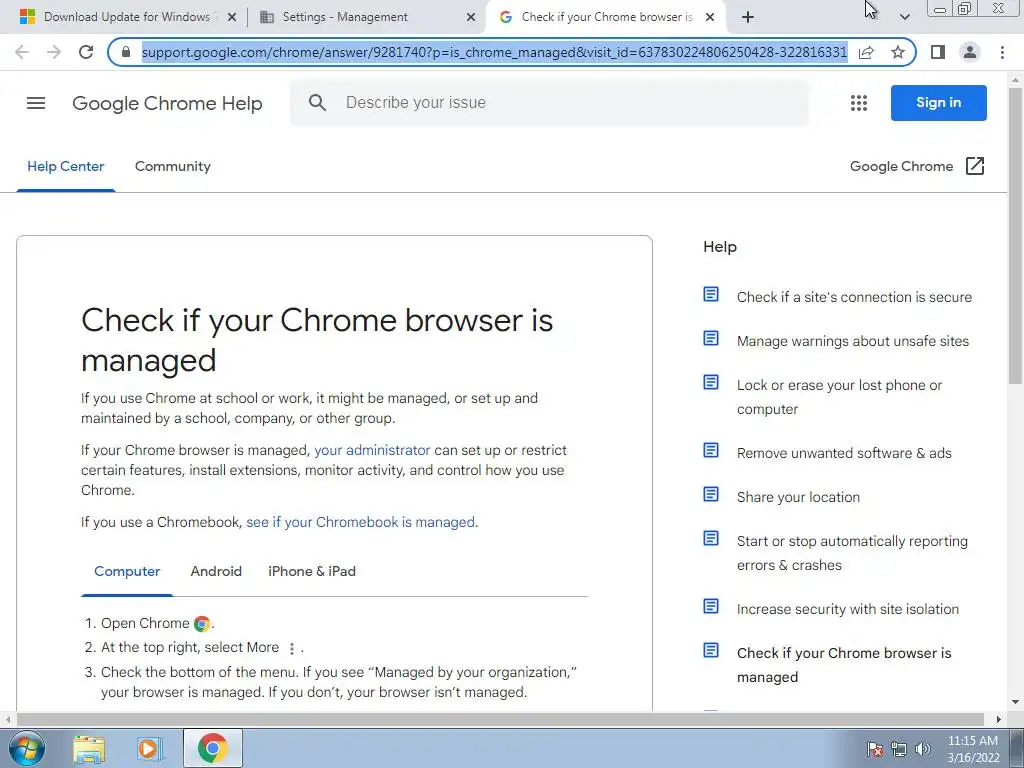
Task: Open 'see if your Chromebook is managed' link
Action: coord(360,522)
